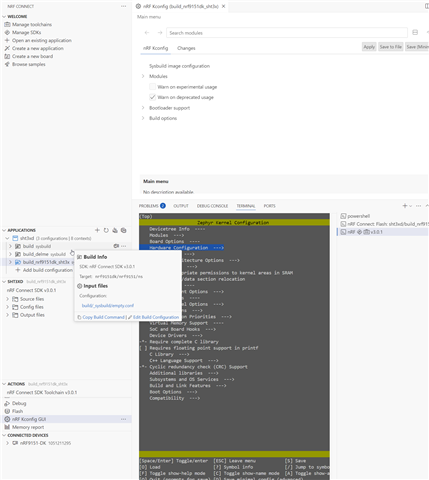Expand Build options section
The image size is (429, 480).
pyautogui.click(x=143, y=118)
